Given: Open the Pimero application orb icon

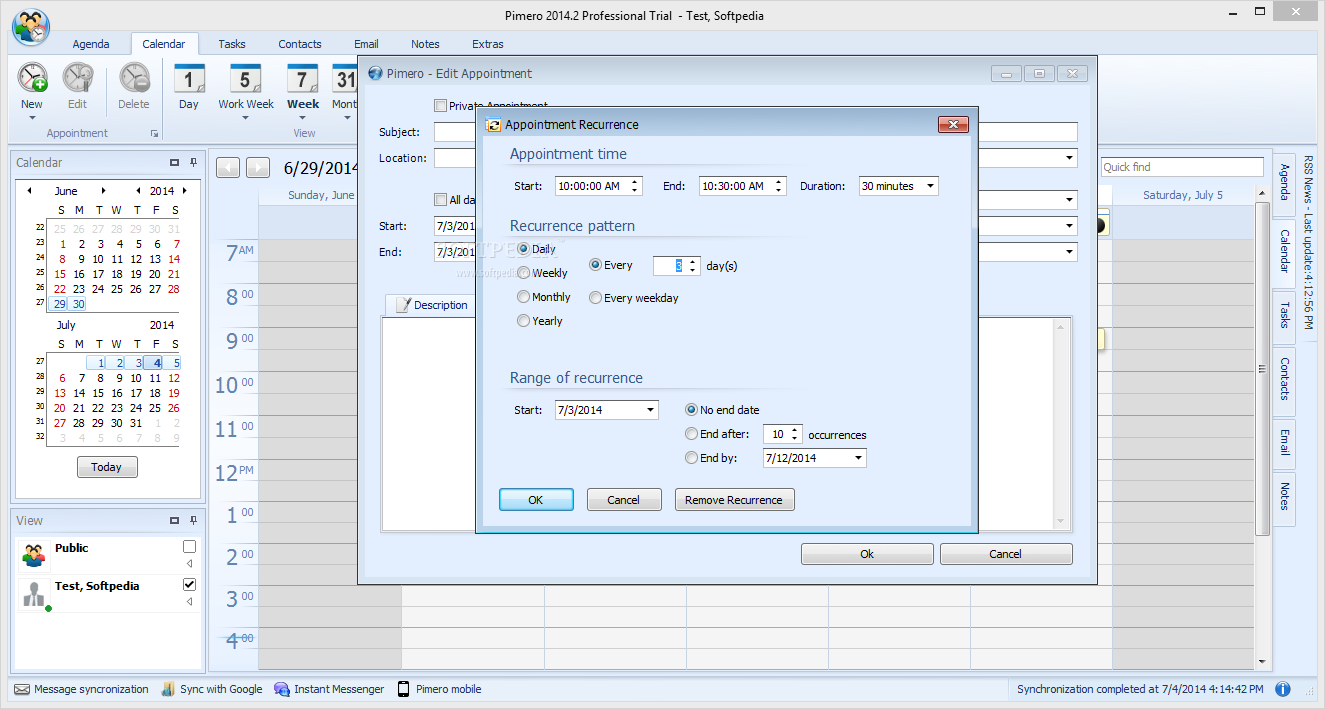Looking at the screenshot, I should click(x=31, y=27).
